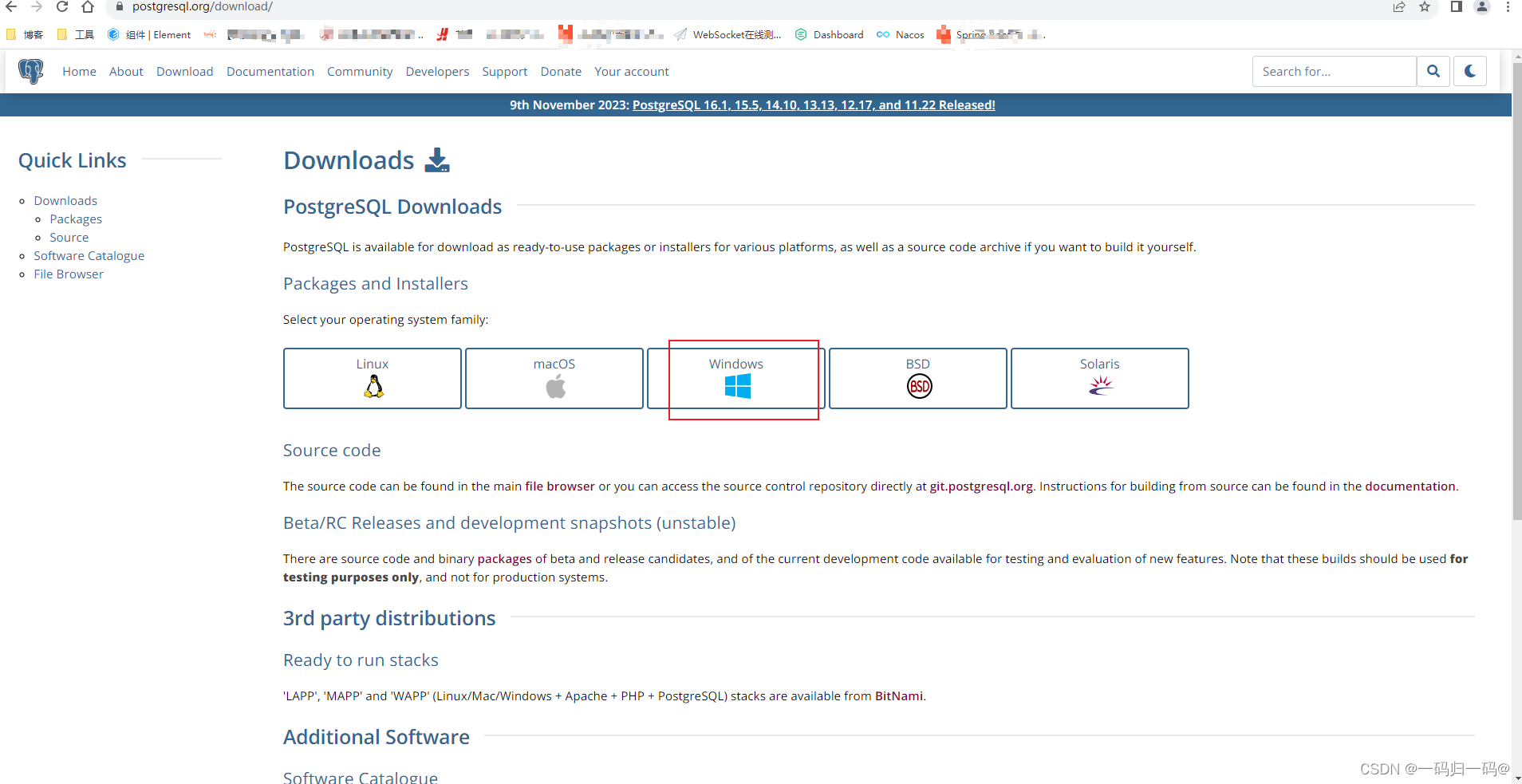Screen dimensions: 1522x784
Task: Open the About menu item
Action: [126, 72]
